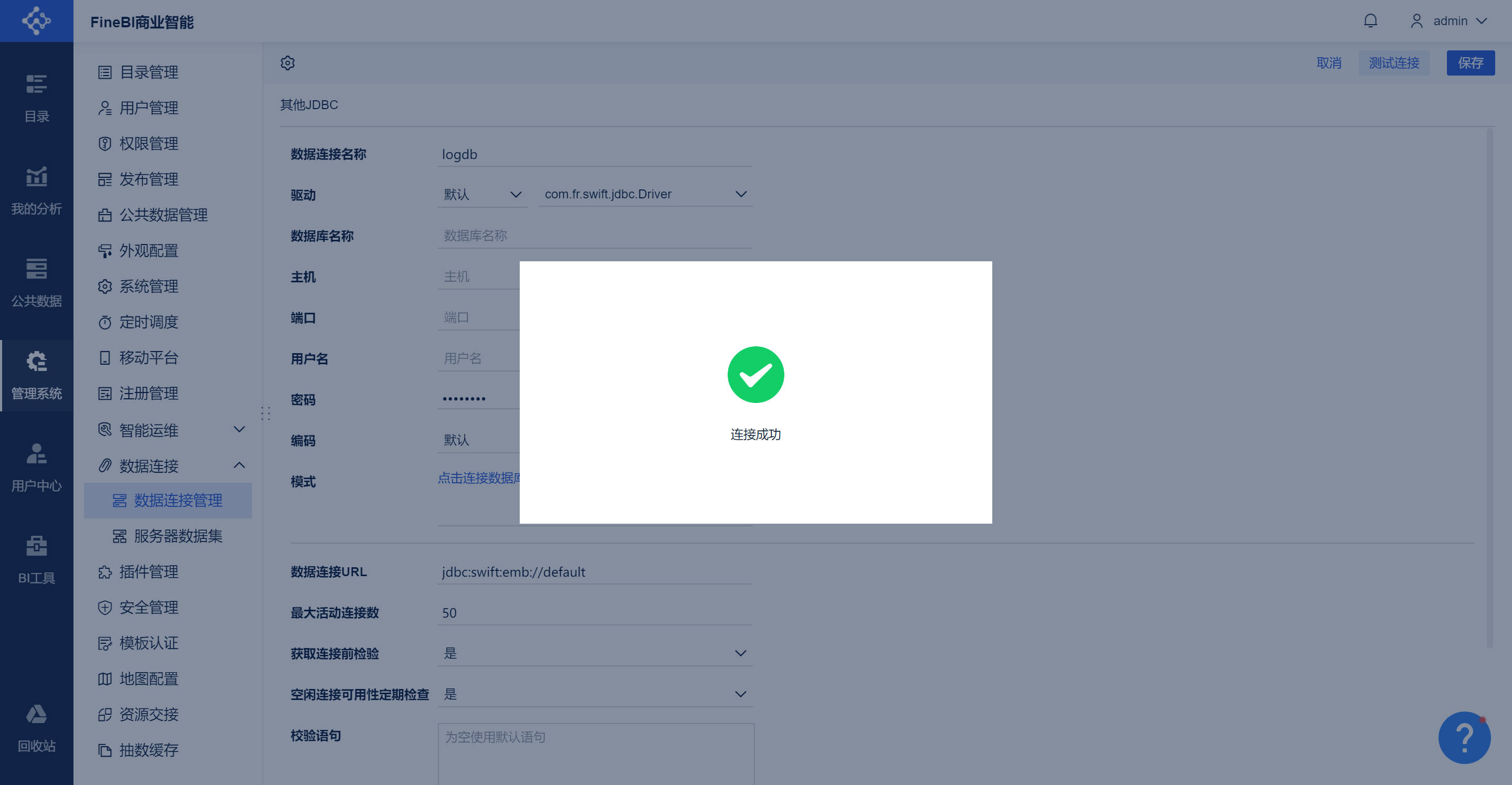Click the 发布管理 icon

click(105, 179)
